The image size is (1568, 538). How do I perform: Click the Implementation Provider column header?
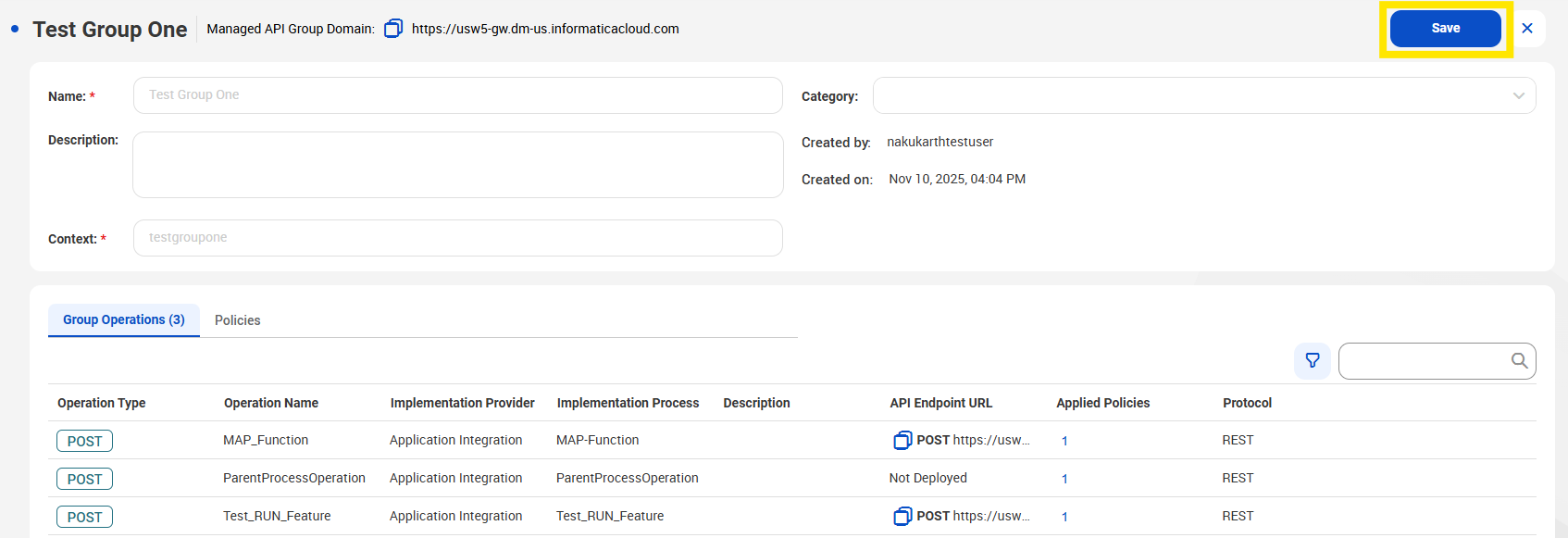click(463, 403)
